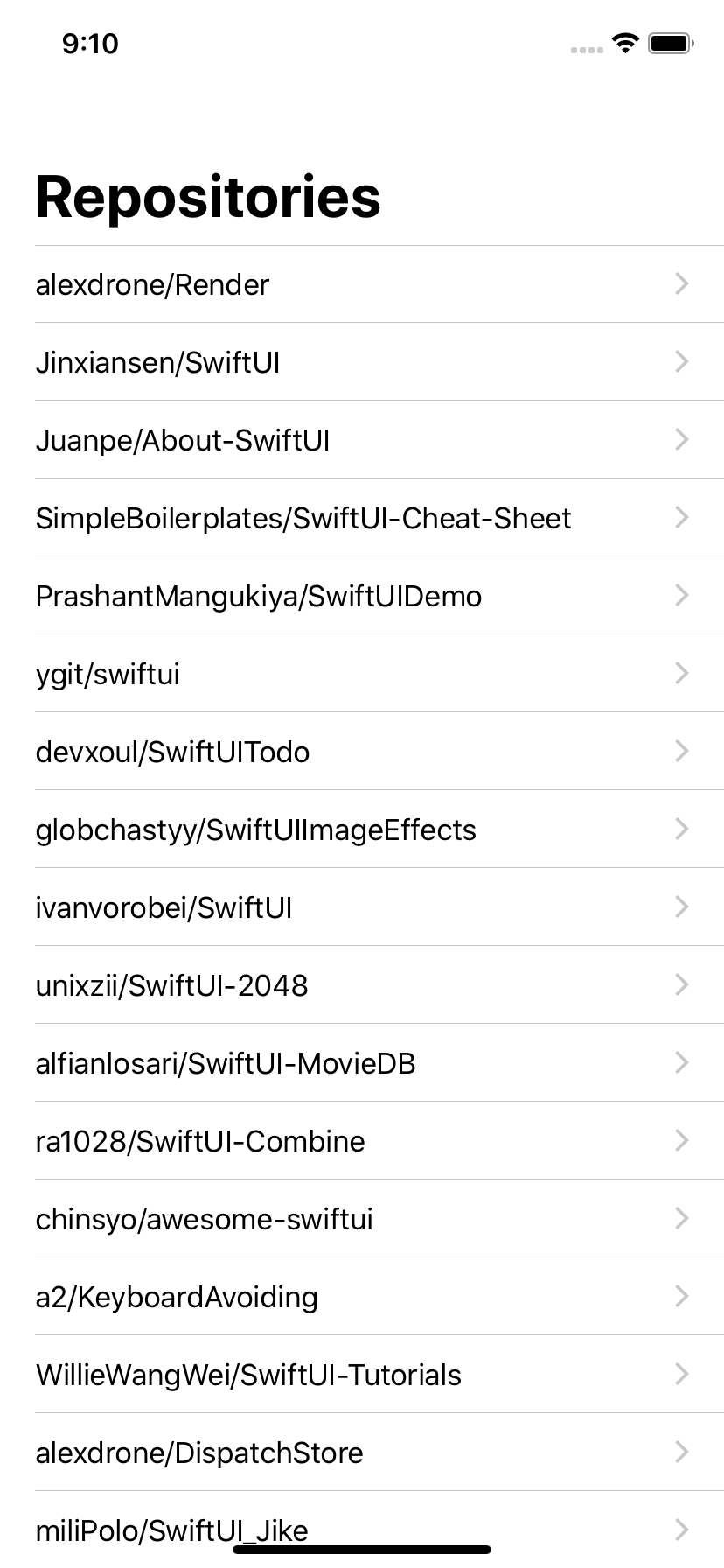This screenshot has width=724, height=1568.
Task: Click the Wi-Fi status icon
Action: (625, 43)
